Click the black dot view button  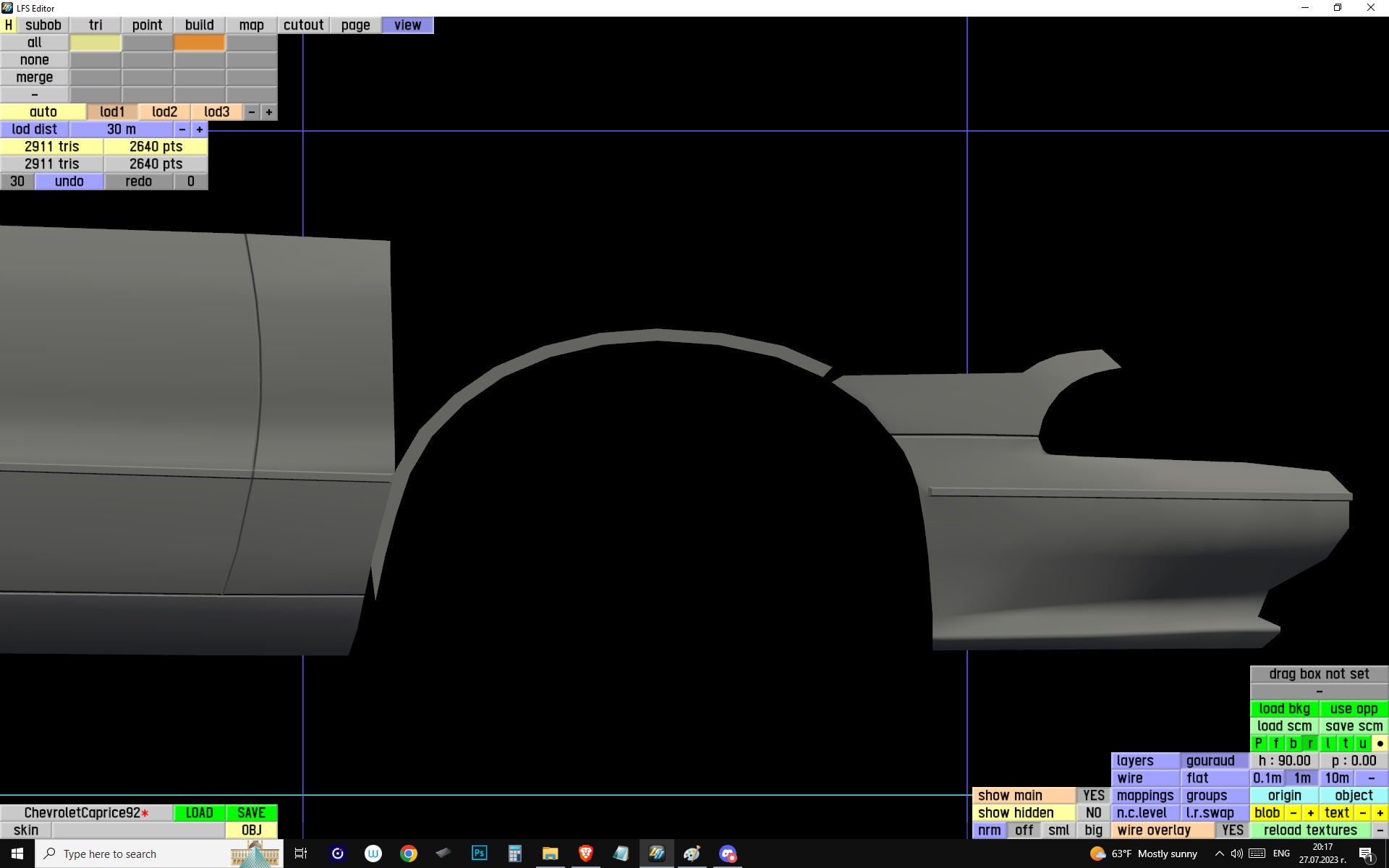tap(1380, 744)
